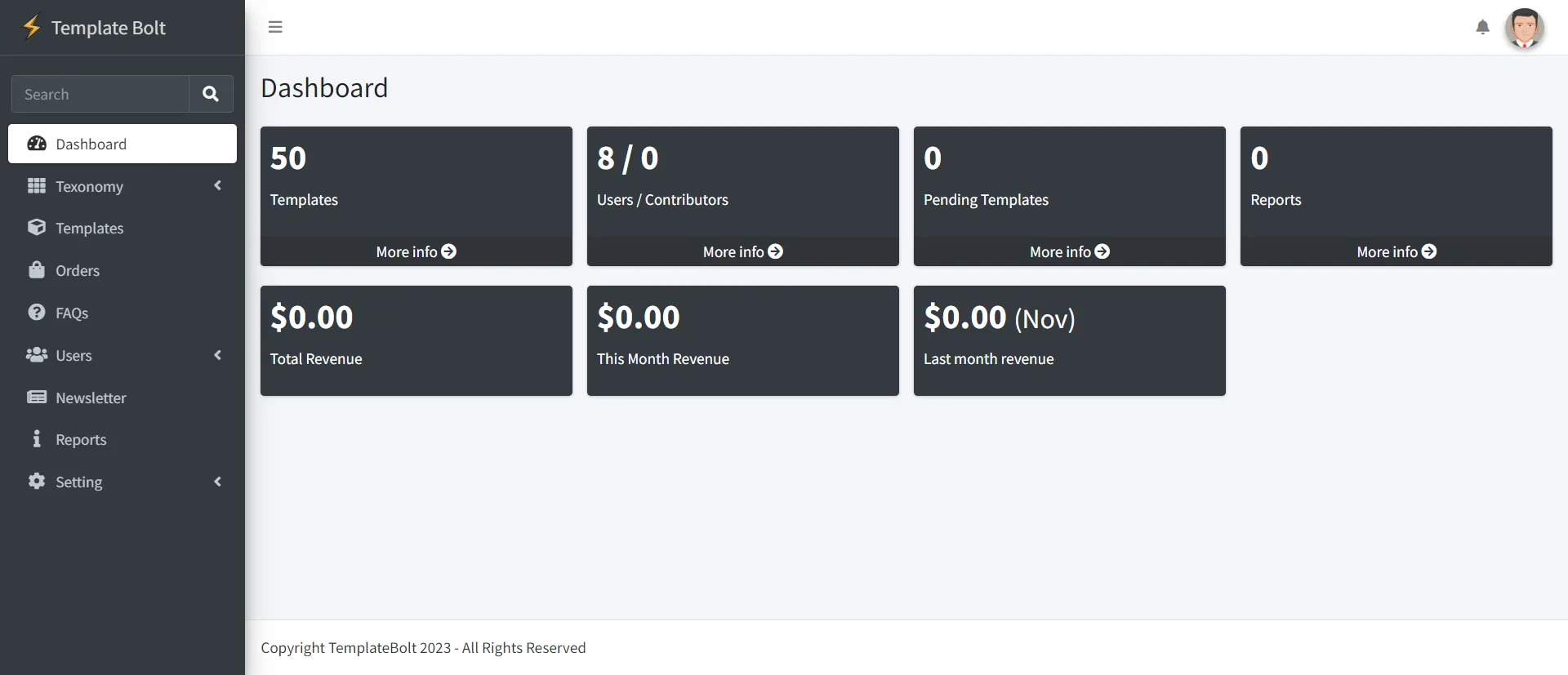Open More info on Reports card
Viewport: 1568px width, 675px height.
(1396, 251)
